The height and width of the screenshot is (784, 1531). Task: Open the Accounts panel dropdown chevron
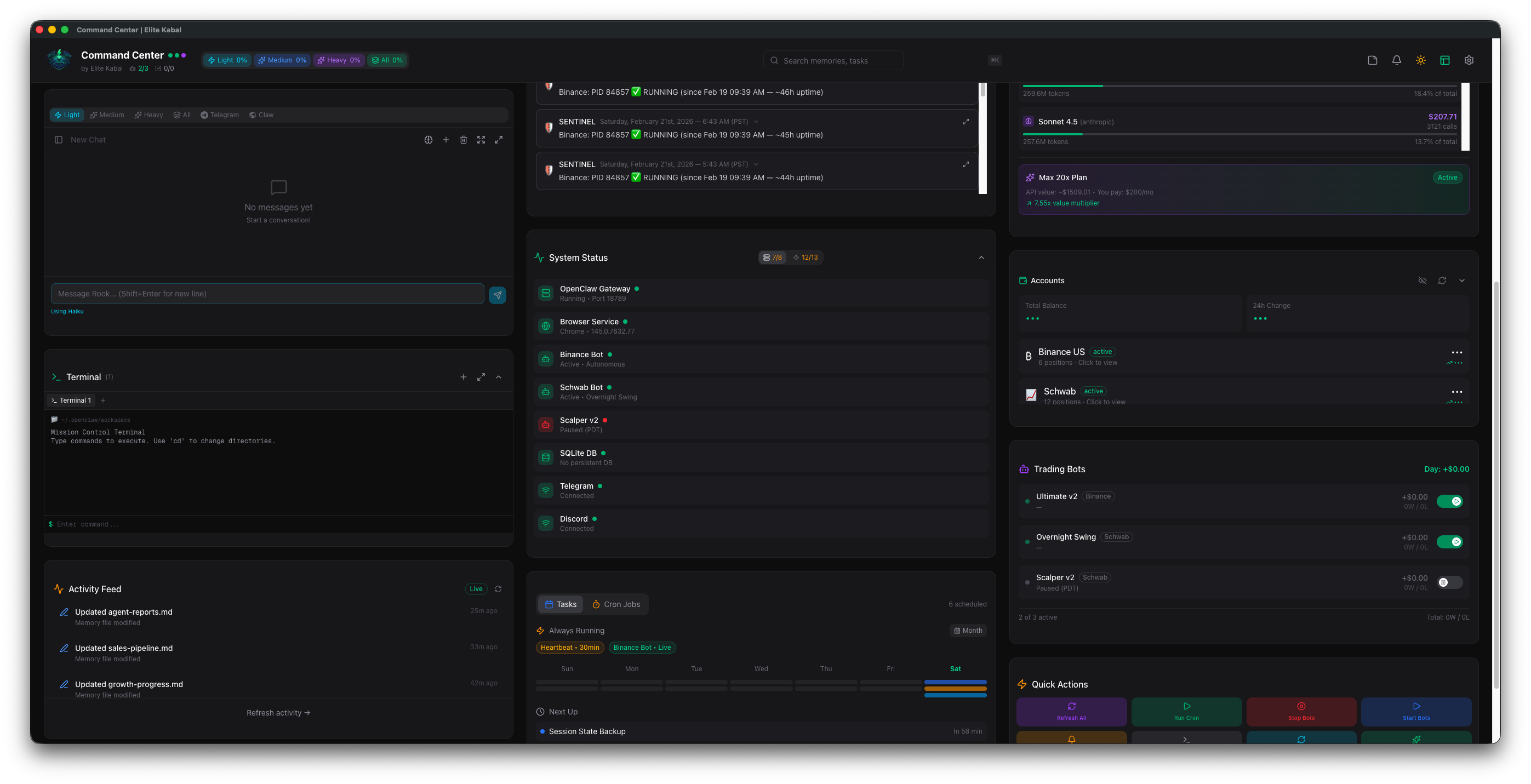point(1461,280)
